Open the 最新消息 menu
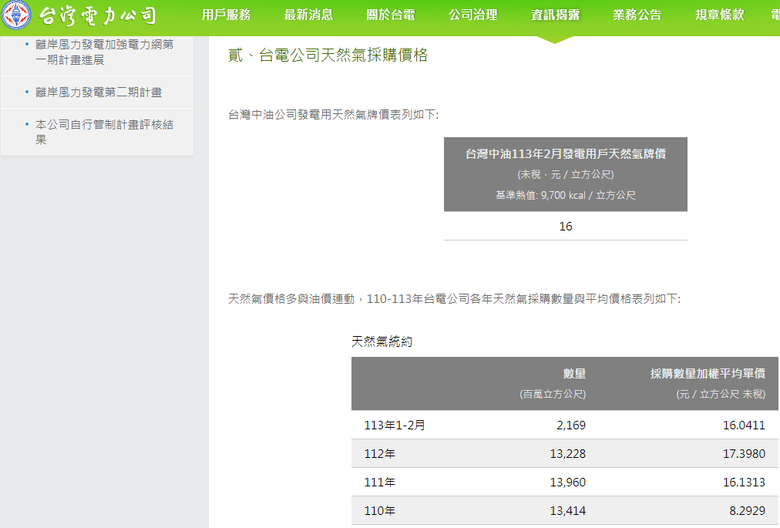 [308, 15]
